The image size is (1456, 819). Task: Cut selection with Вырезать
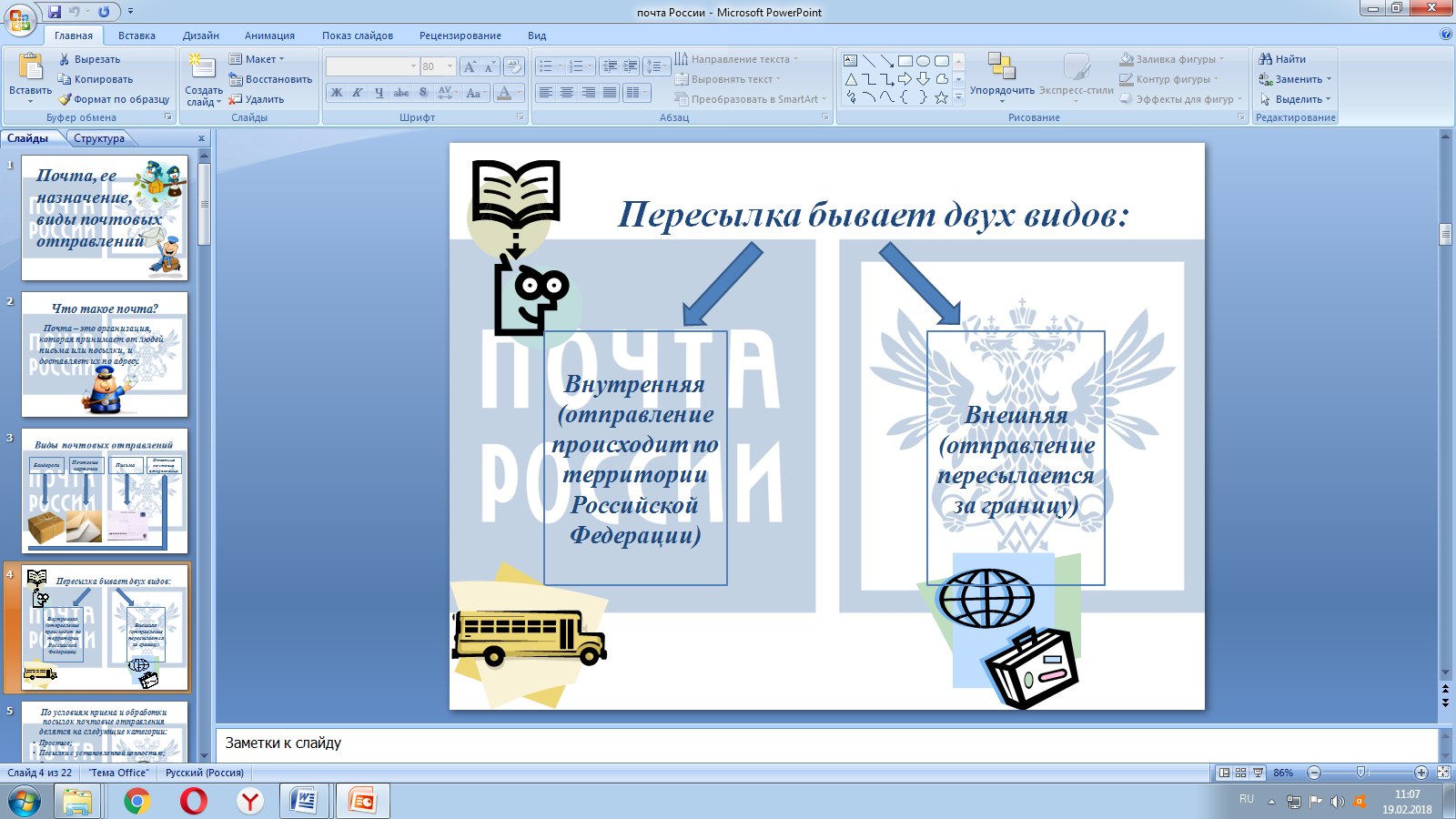pyautogui.click(x=89, y=59)
